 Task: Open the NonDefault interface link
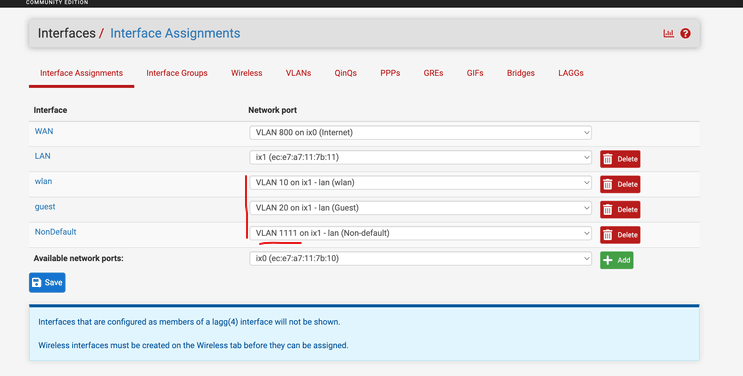point(55,232)
